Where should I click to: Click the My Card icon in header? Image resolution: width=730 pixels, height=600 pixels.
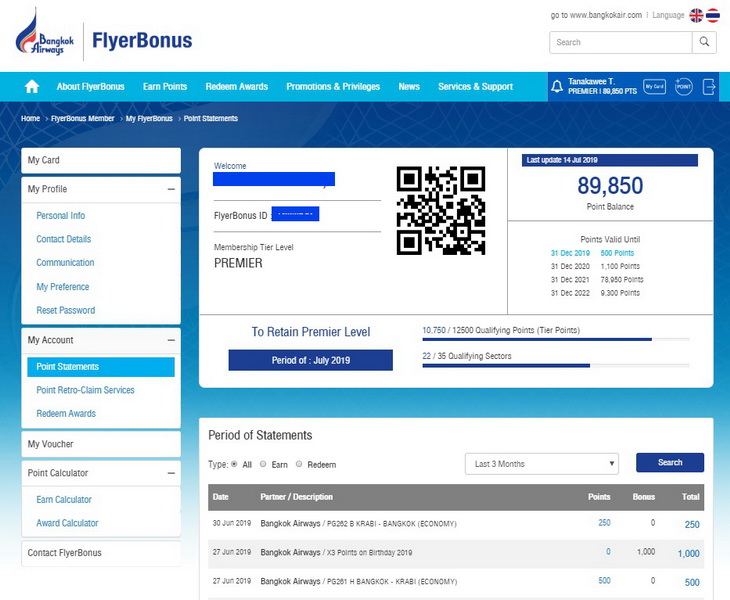[654, 87]
